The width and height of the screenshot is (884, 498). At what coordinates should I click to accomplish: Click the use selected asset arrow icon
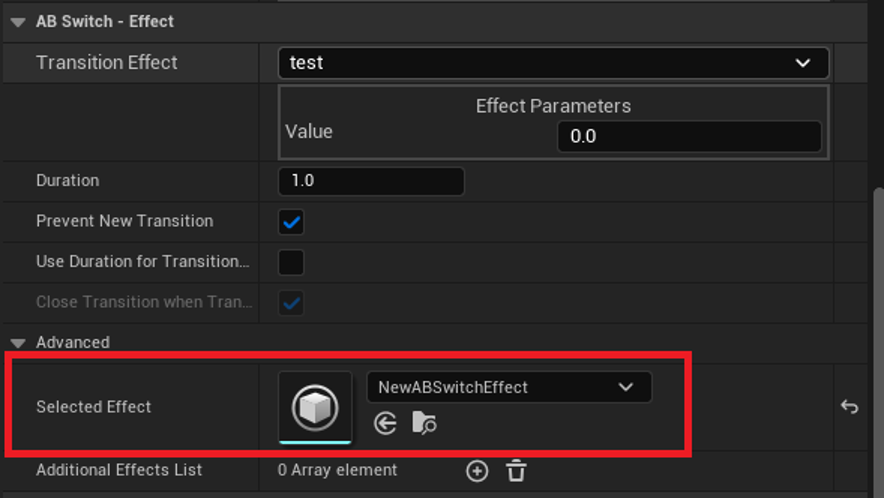(x=385, y=424)
